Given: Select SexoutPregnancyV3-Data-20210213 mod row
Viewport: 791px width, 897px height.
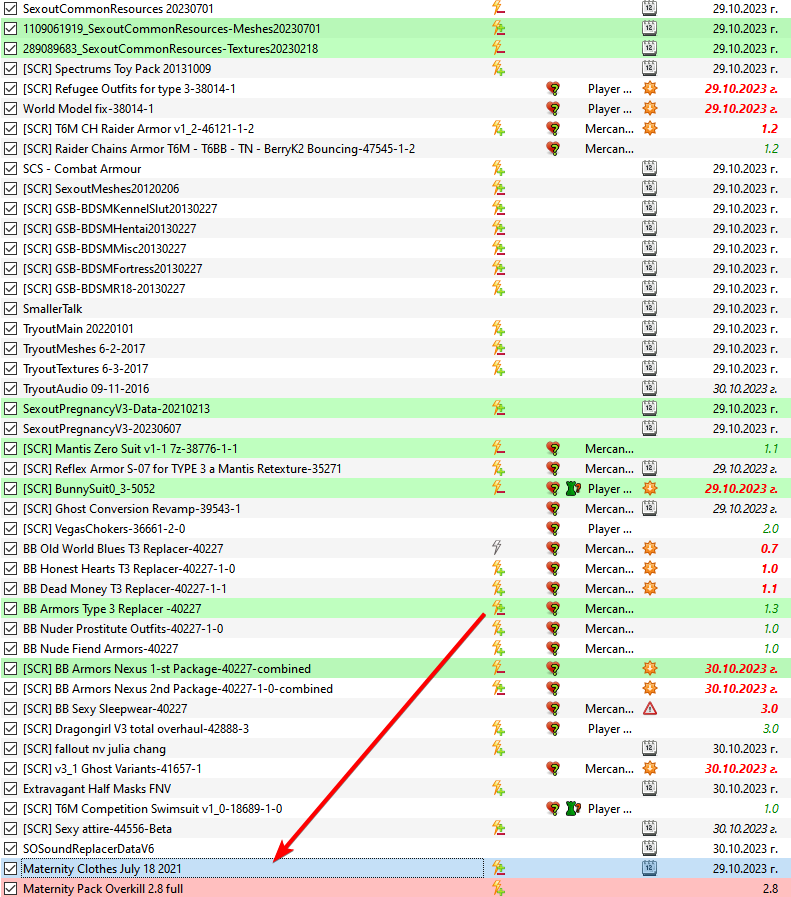Looking at the screenshot, I should point(396,408).
